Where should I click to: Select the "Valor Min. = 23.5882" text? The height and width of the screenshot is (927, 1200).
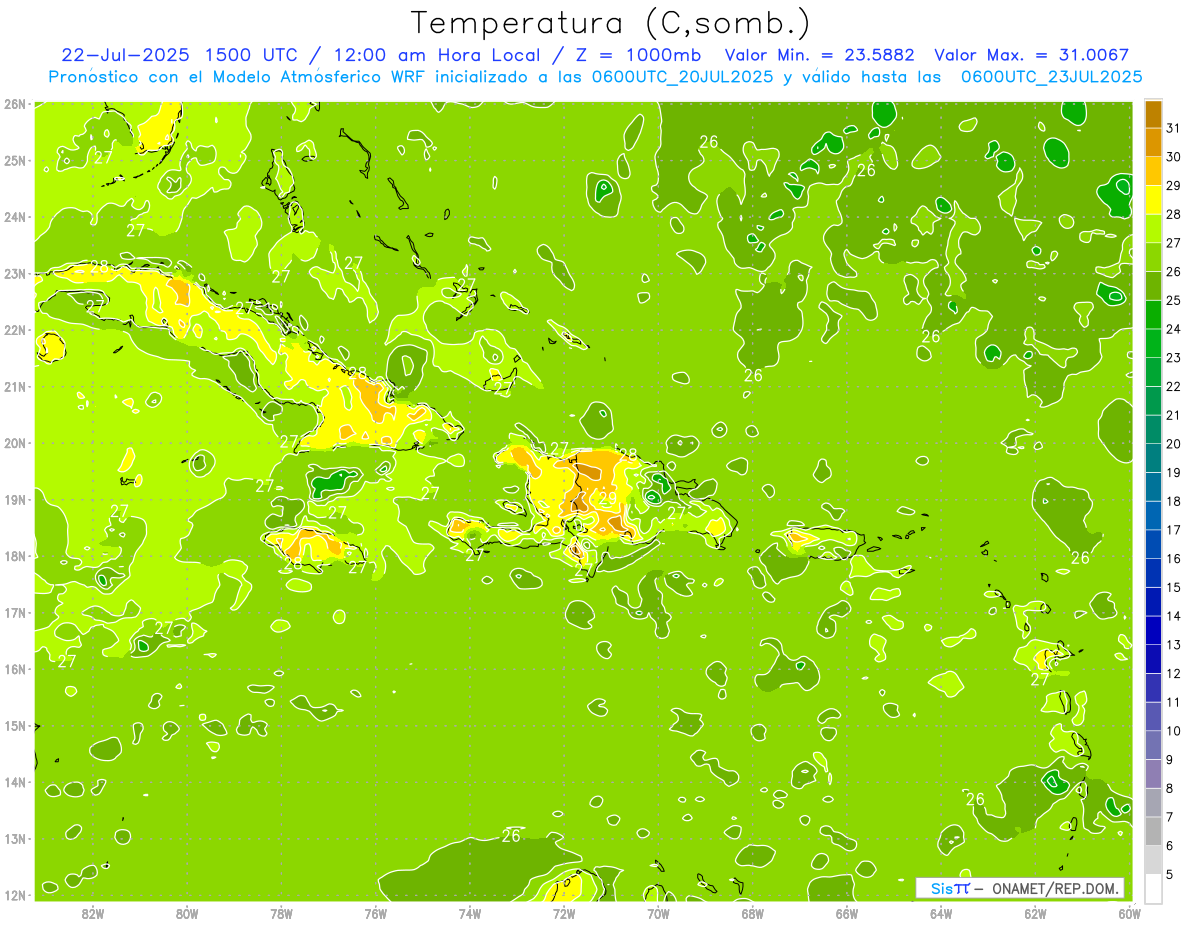tap(818, 55)
